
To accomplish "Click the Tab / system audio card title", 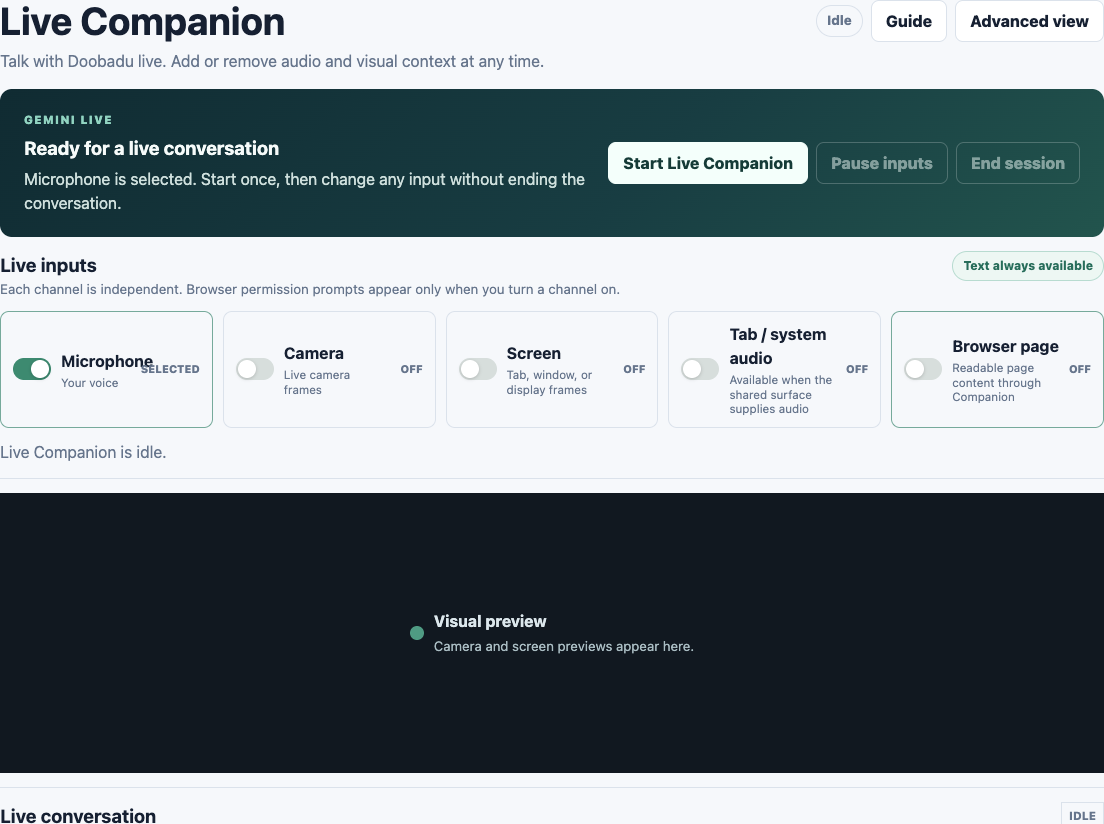I will (778, 347).
